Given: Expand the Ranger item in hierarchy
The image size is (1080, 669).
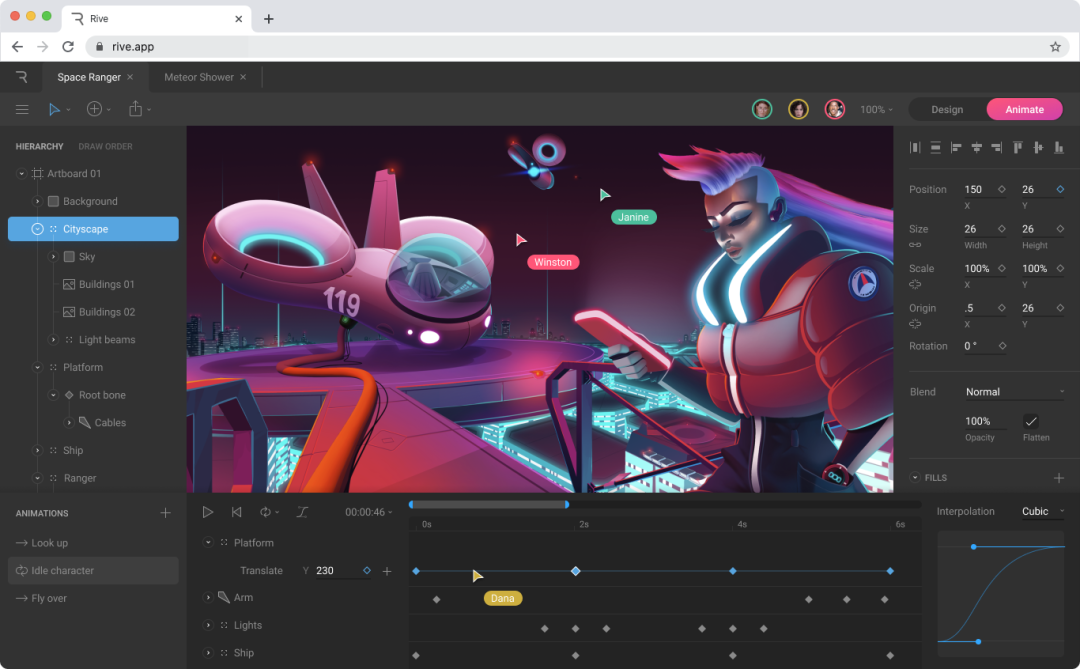Looking at the screenshot, I should (x=38, y=478).
